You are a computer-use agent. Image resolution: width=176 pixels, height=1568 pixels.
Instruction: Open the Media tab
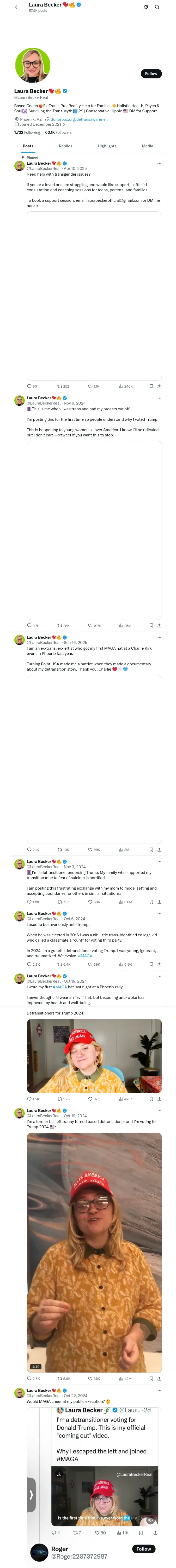(x=148, y=146)
